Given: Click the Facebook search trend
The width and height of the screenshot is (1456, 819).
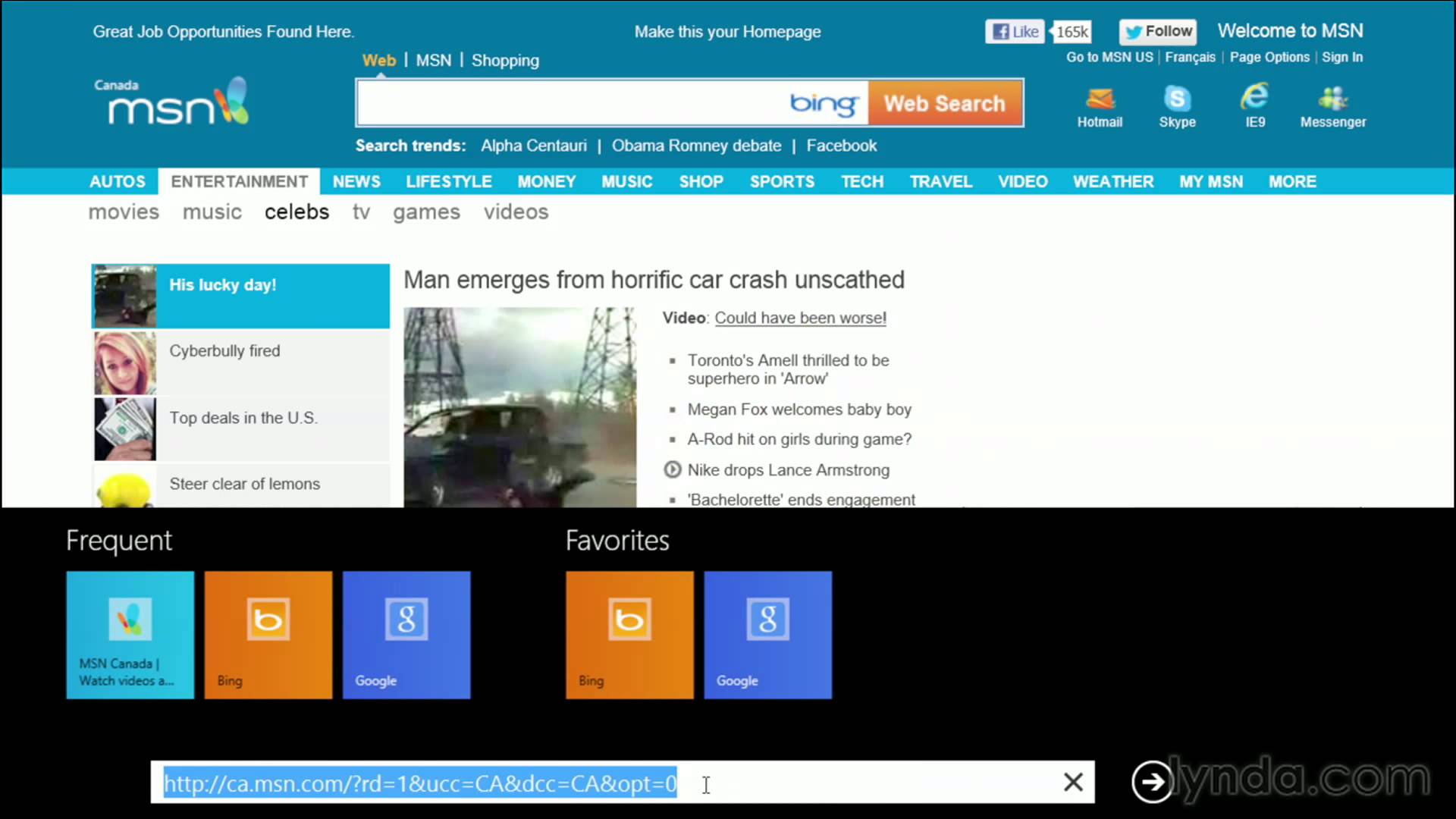Looking at the screenshot, I should coord(842,146).
